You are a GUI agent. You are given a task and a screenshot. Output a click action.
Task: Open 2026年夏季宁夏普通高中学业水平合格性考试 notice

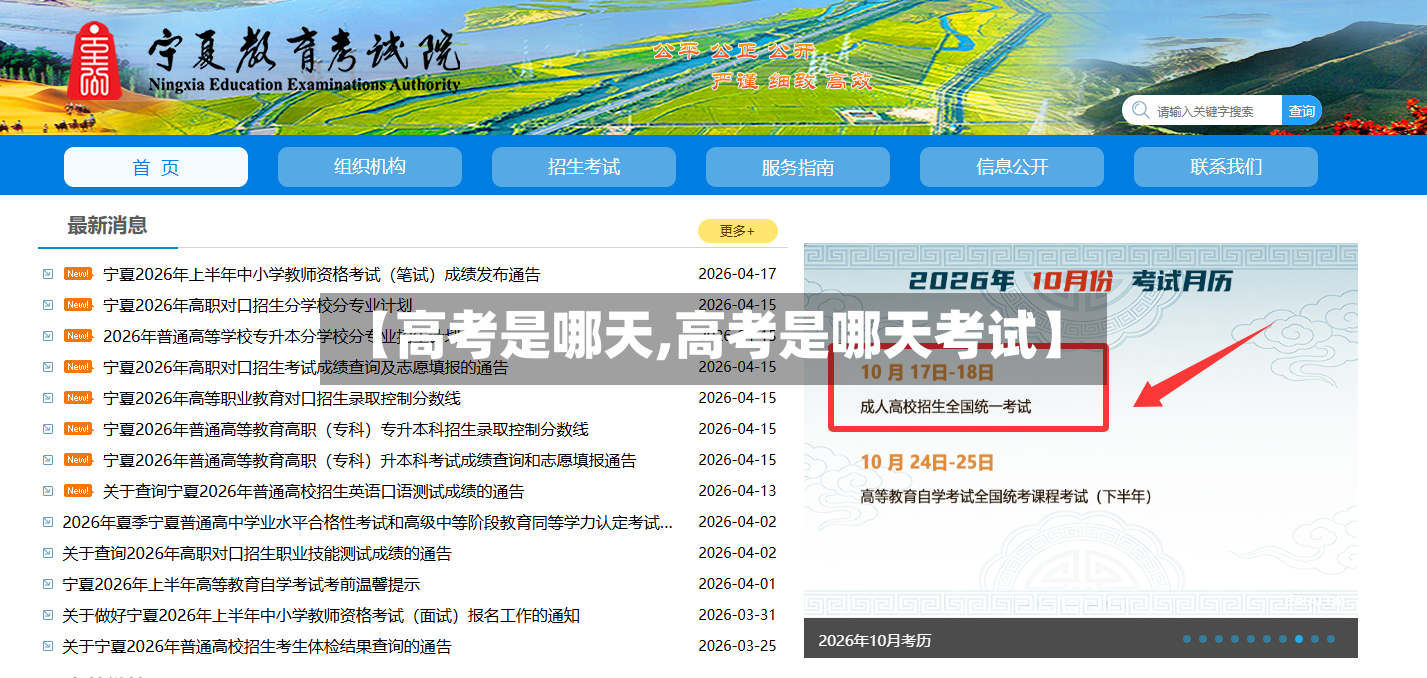pyautogui.click(x=367, y=522)
